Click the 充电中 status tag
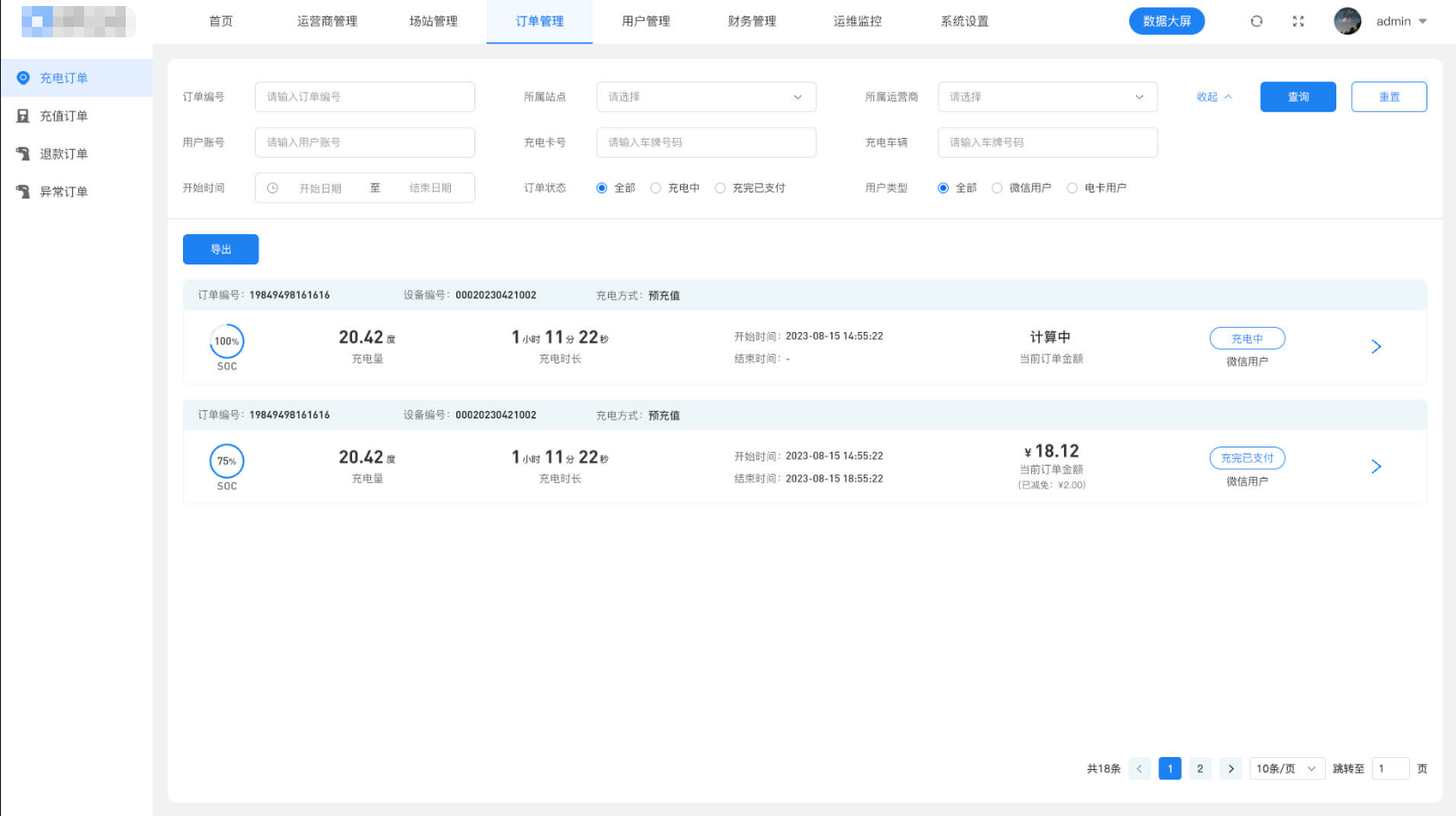 [1247, 338]
